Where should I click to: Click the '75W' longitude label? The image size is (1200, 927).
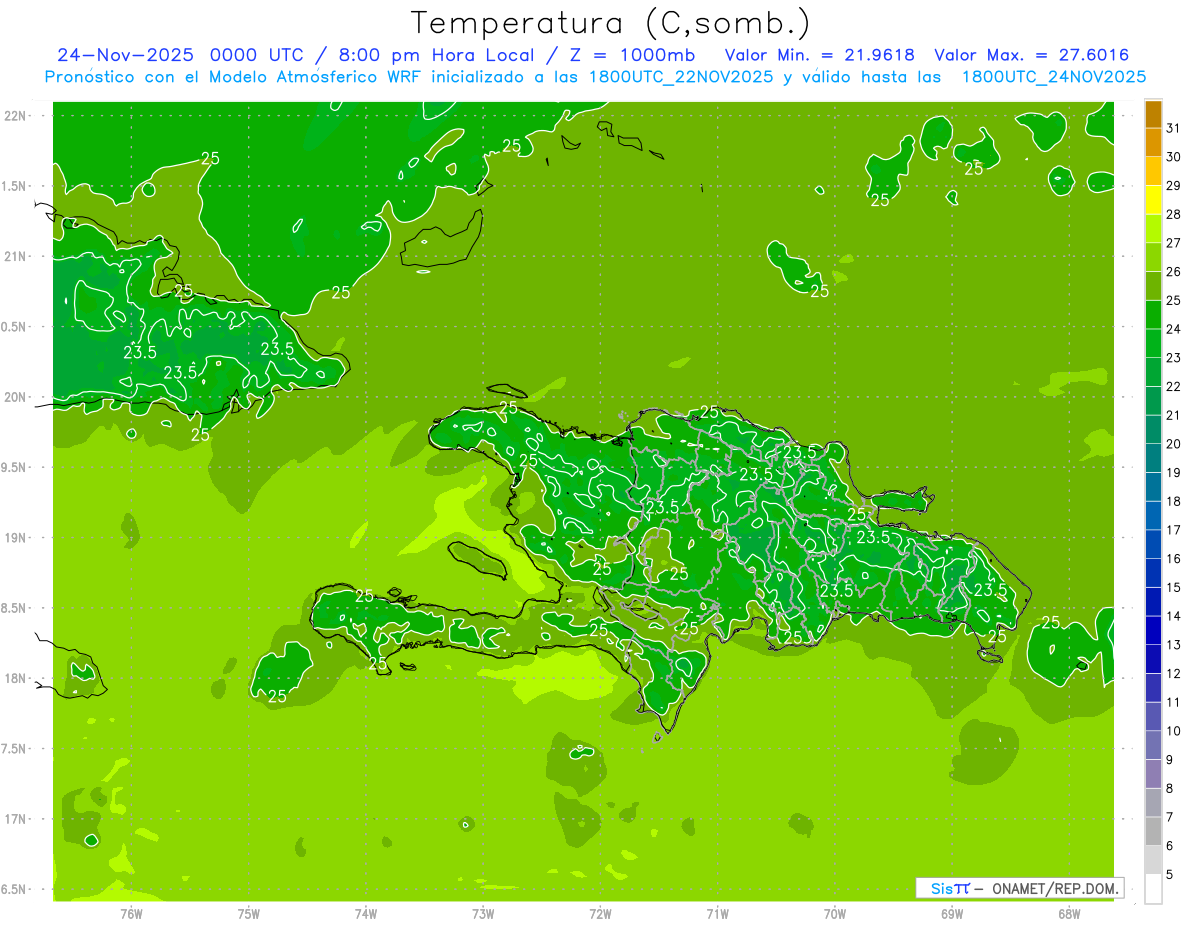click(249, 913)
